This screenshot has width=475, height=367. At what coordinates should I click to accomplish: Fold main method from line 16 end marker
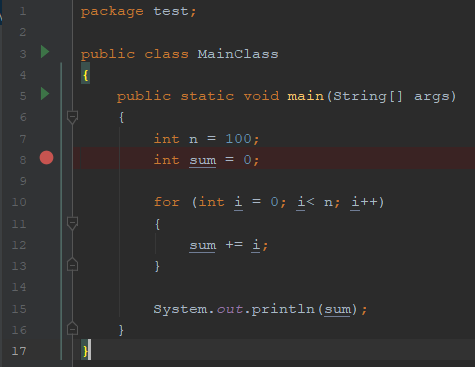72,328
